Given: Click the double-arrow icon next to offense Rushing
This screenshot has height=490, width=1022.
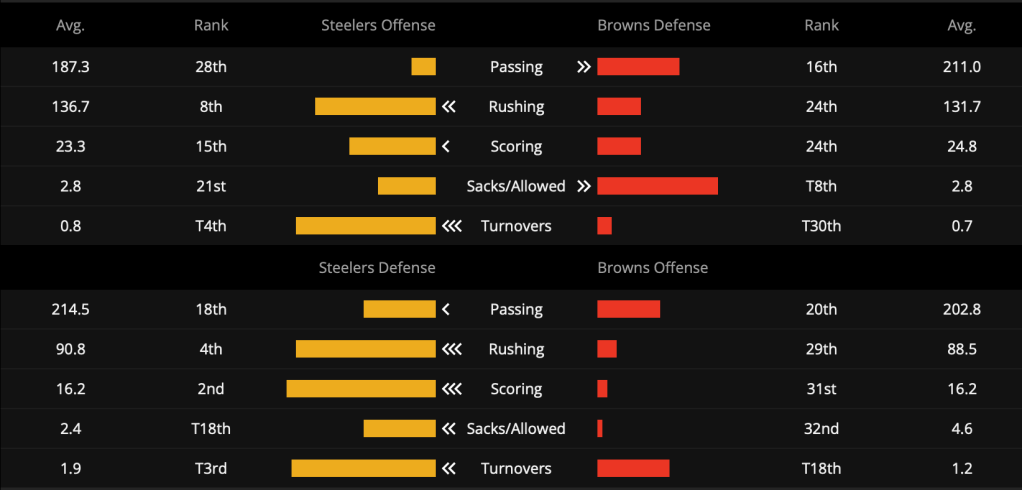Looking at the screenshot, I should click(x=448, y=106).
